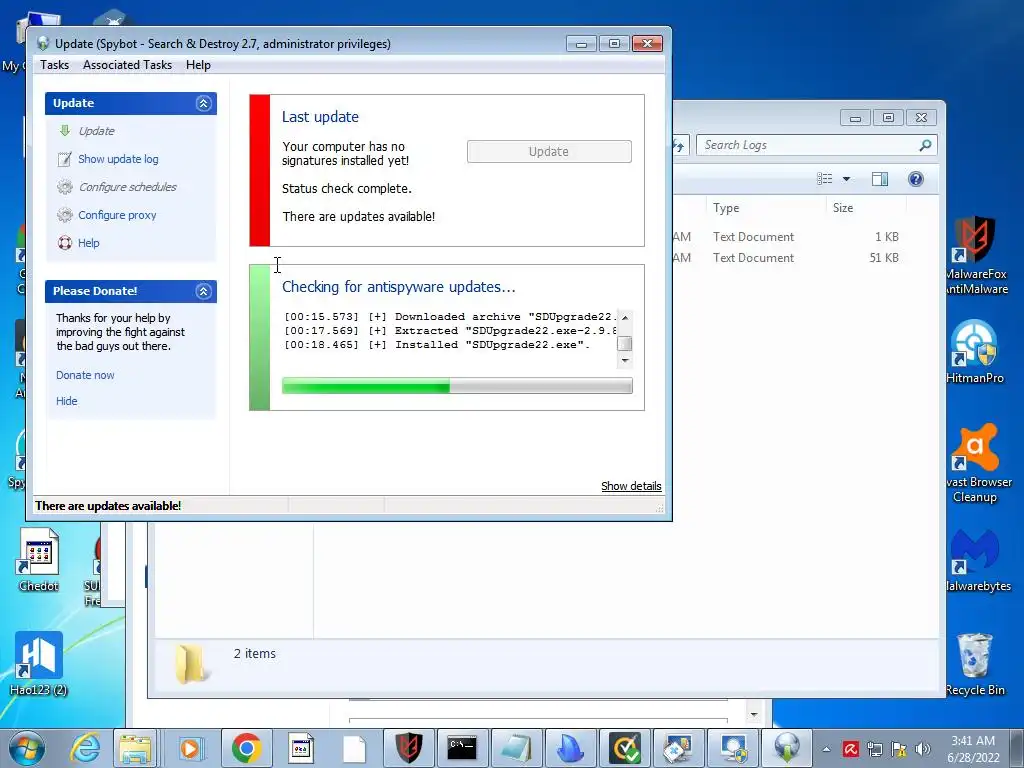This screenshot has height=768, width=1024.
Task: Select the Installed SDUpgrade22.exe log line
Action: [437, 345]
